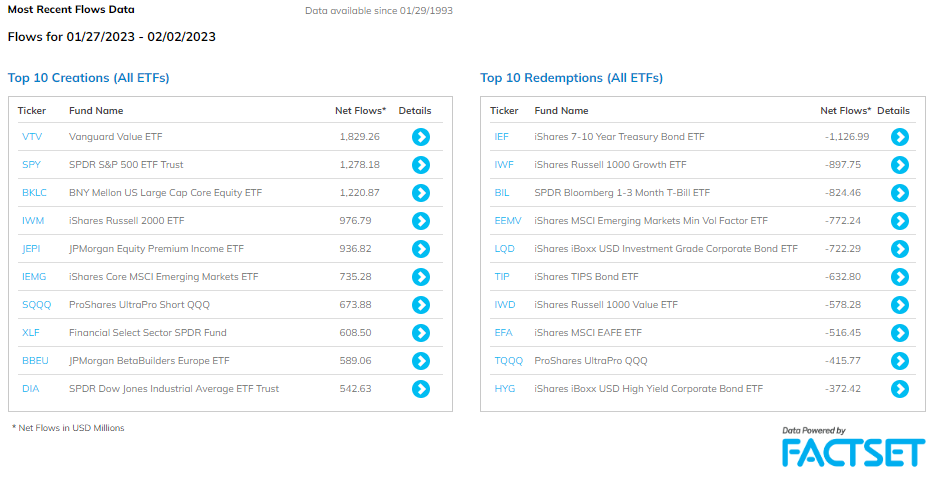The height and width of the screenshot is (478, 931).
Task: Click the Top 10 Creations (All ETFs) heading
Action: pos(88,78)
